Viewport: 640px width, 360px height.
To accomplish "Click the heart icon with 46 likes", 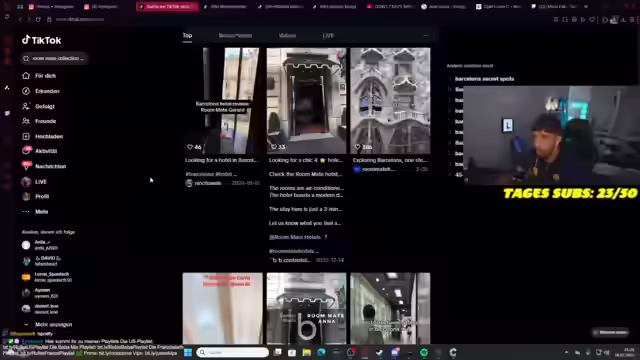I will point(190,147).
